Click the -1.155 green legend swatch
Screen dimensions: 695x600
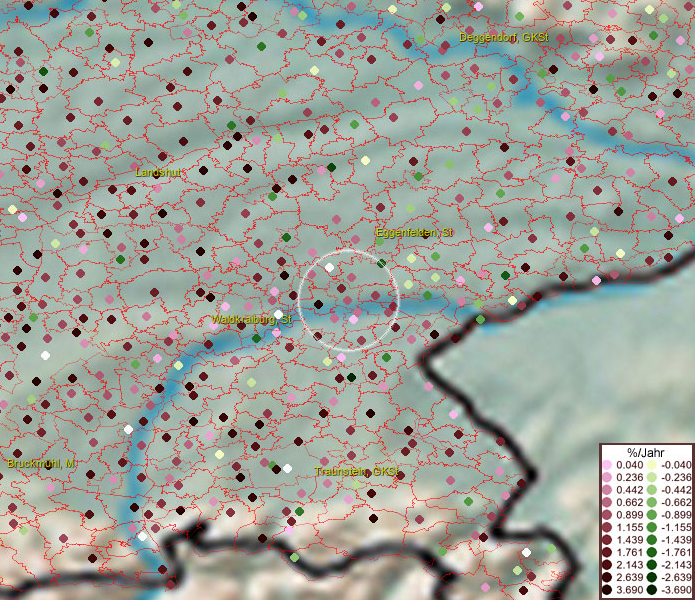click(651, 528)
